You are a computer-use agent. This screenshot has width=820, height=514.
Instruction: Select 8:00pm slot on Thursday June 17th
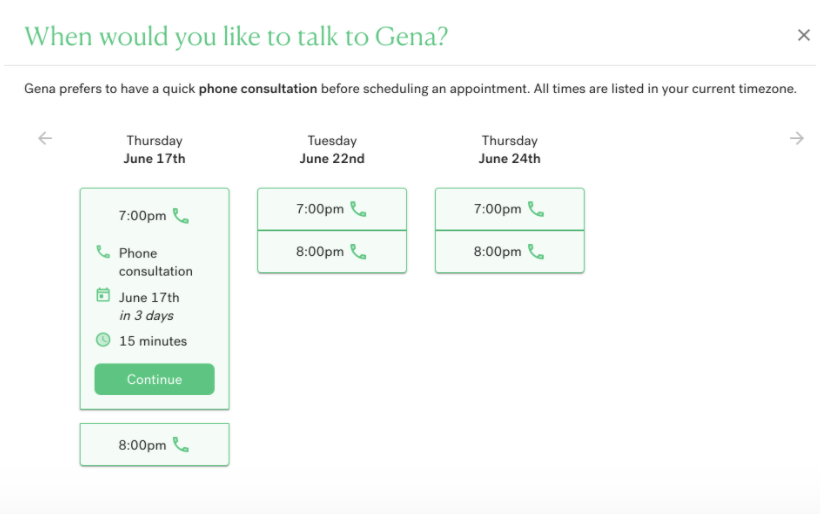pos(154,444)
